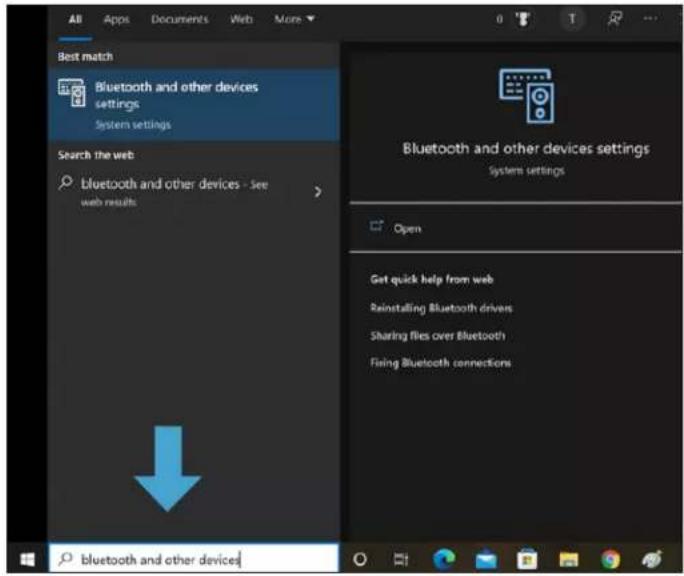Screen dimensions: 684x576
Task: Open Fixing Bluetooth connections help link
Action: 441,363
